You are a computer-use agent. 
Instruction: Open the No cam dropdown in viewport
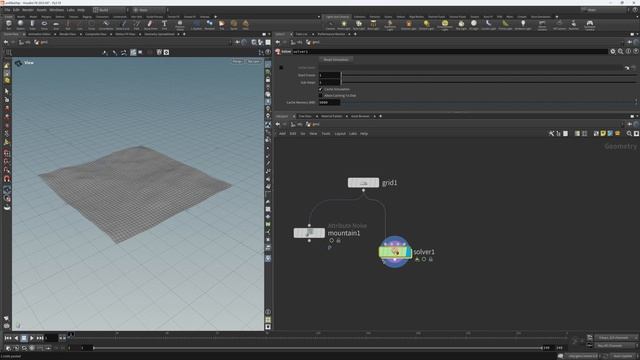(x=253, y=61)
